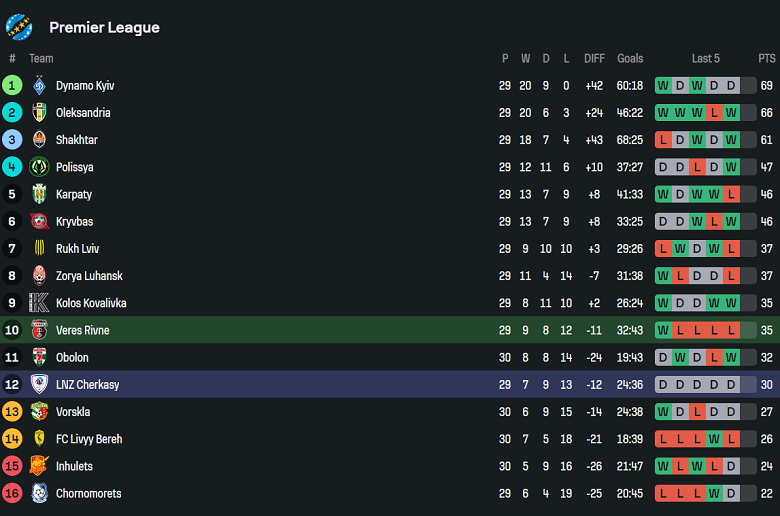Open Veres Rivne team page
This screenshot has height=516, width=780.
[82, 330]
